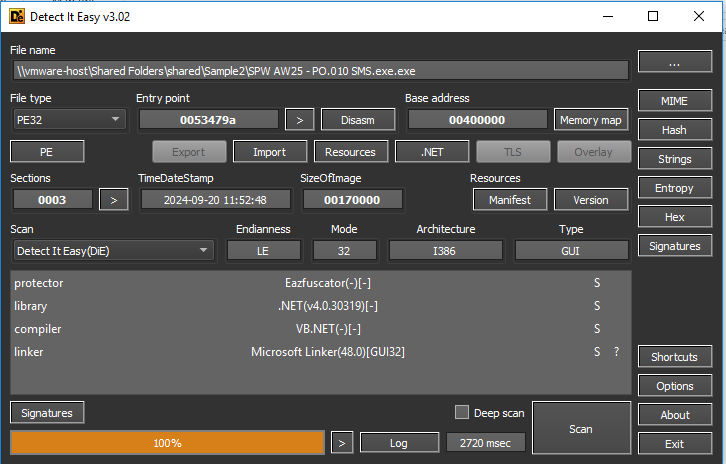Click the SizeOfImage value 00170000

click(x=352, y=200)
